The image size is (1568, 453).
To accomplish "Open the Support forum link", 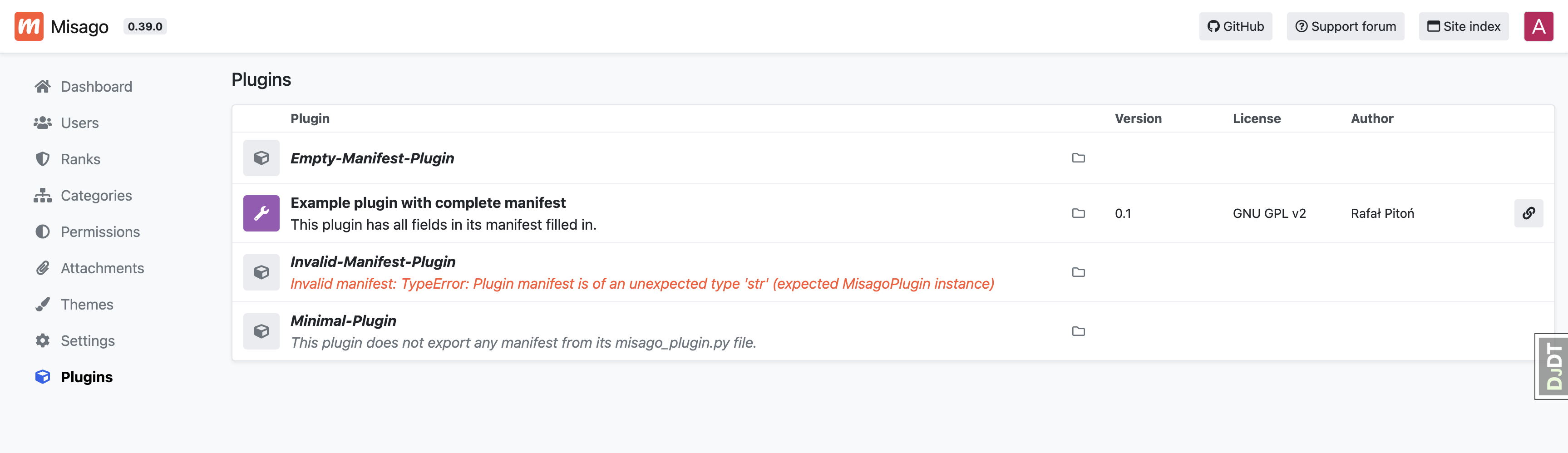I will coord(1345,26).
